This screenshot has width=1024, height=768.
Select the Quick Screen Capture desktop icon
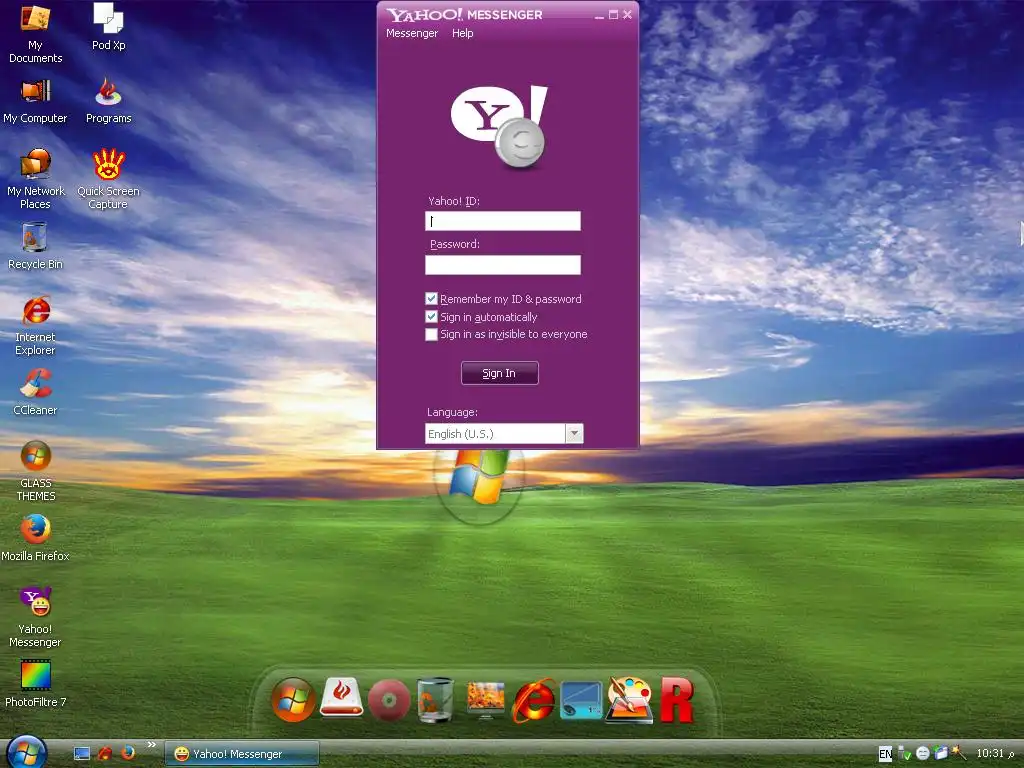click(108, 179)
